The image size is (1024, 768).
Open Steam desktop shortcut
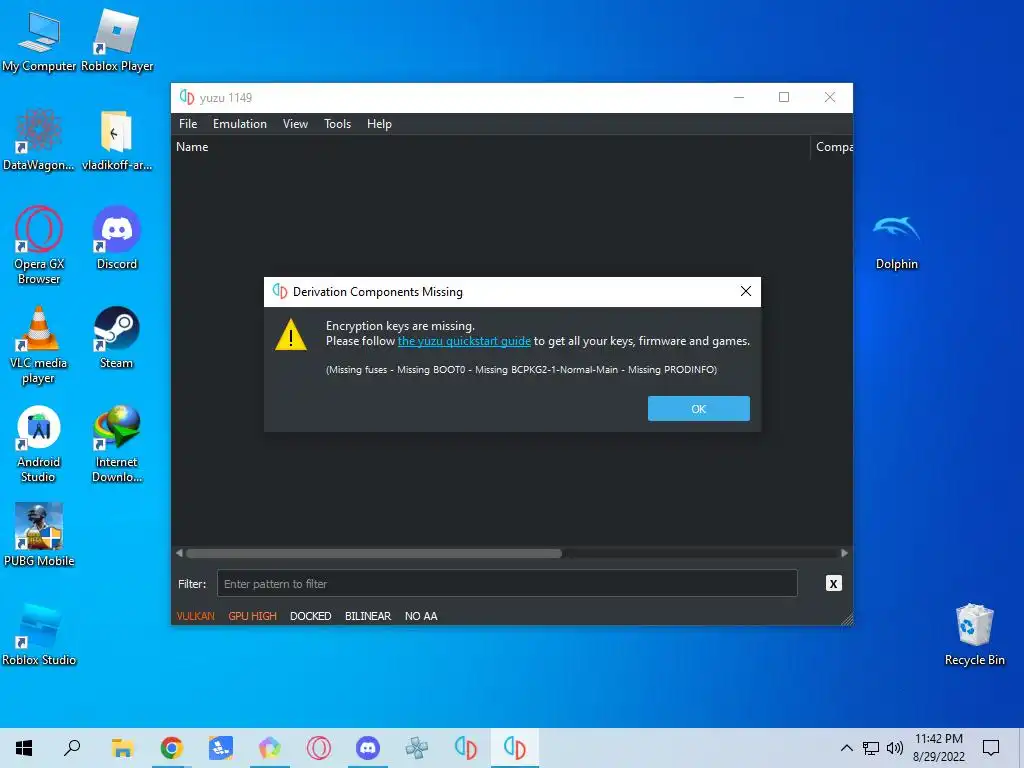[117, 338]
